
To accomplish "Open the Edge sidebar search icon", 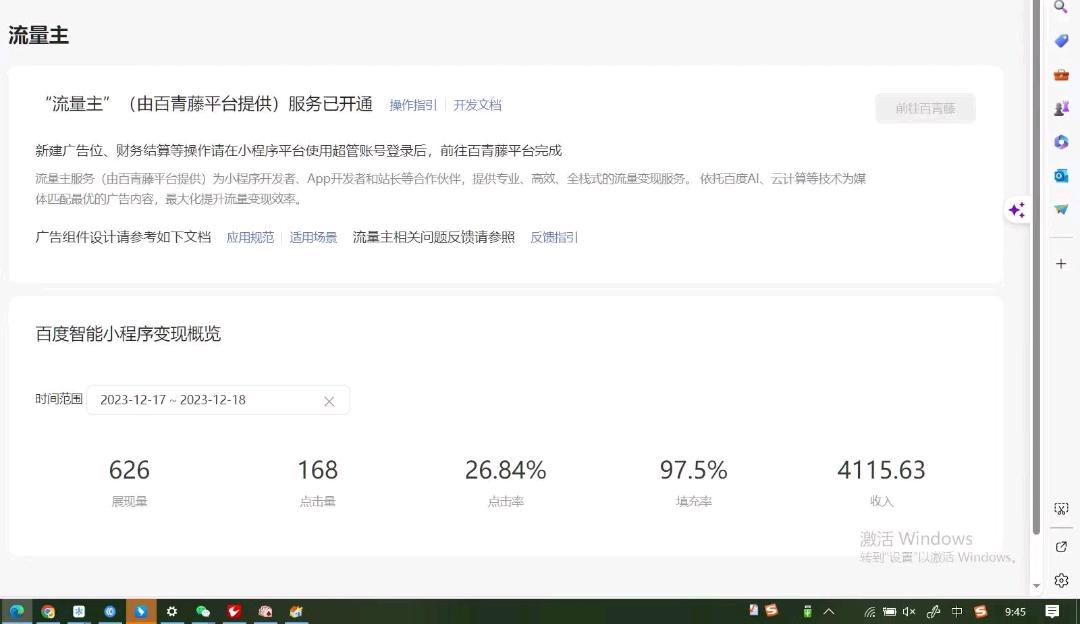I will (x=1061, y=6).
